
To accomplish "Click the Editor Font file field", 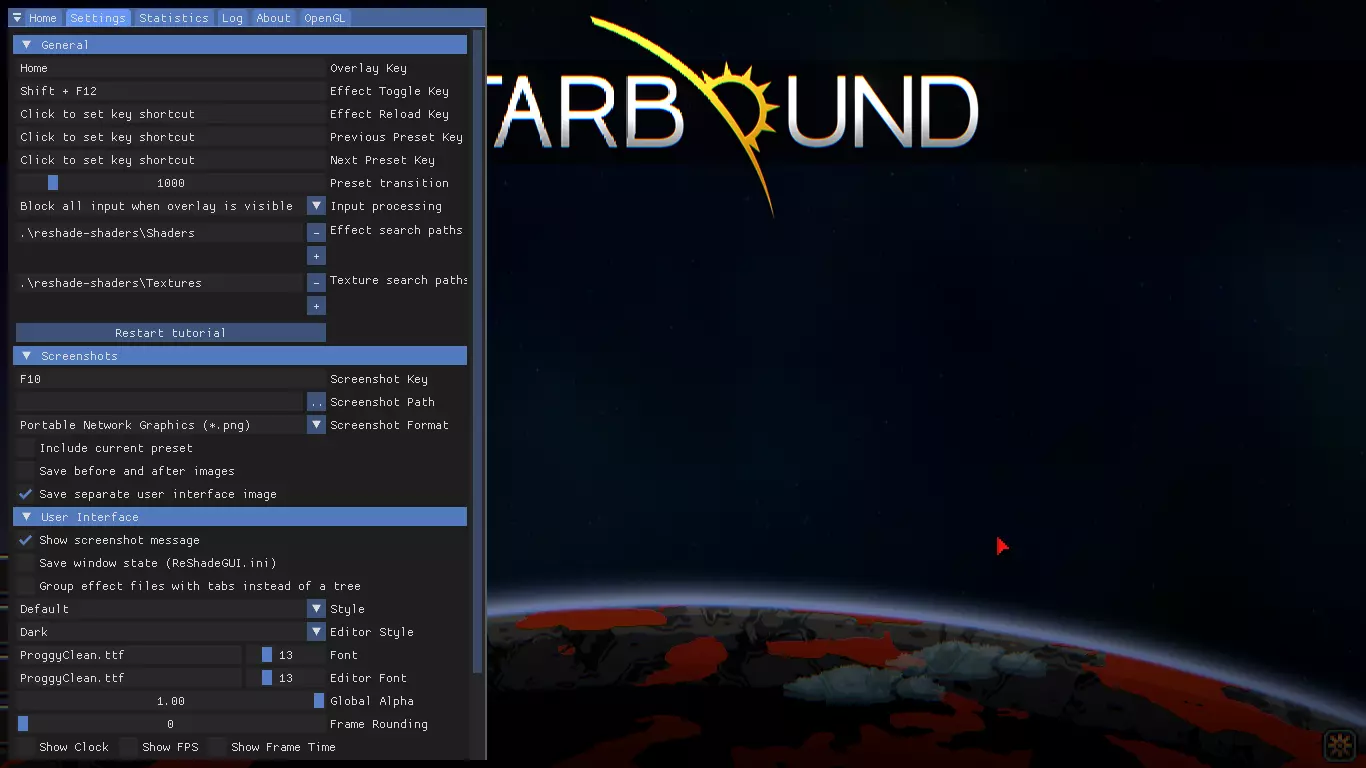I will [129, 678].
